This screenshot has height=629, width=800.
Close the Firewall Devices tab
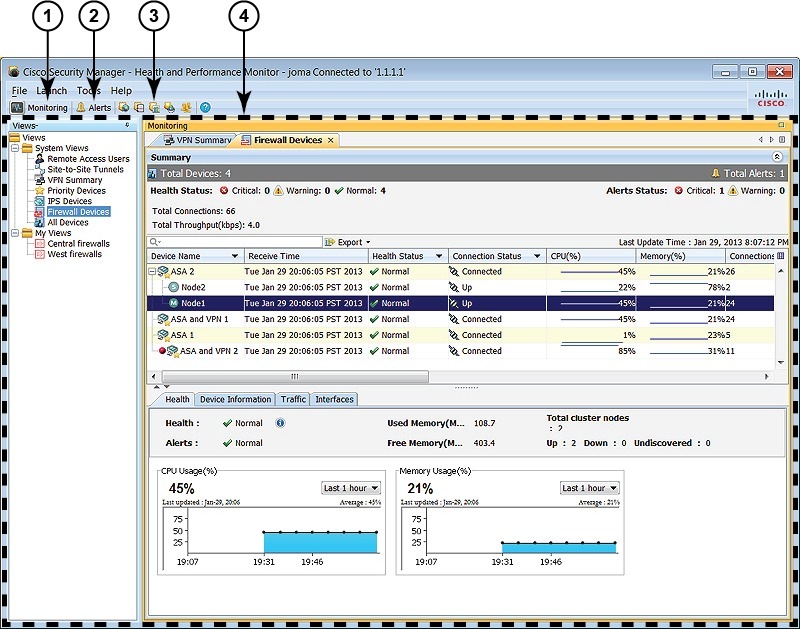pos(330,140)
